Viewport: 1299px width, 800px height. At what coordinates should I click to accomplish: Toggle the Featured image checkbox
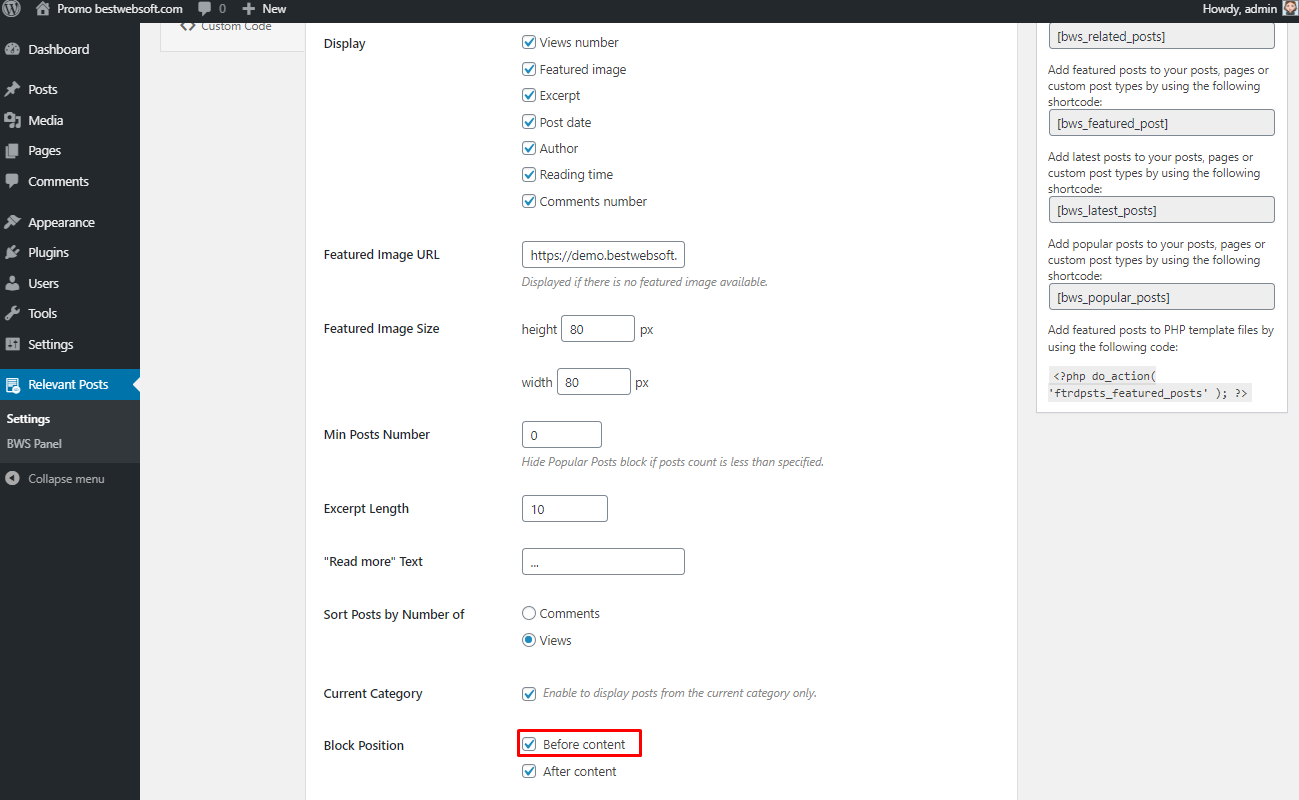tap(529, 70)
